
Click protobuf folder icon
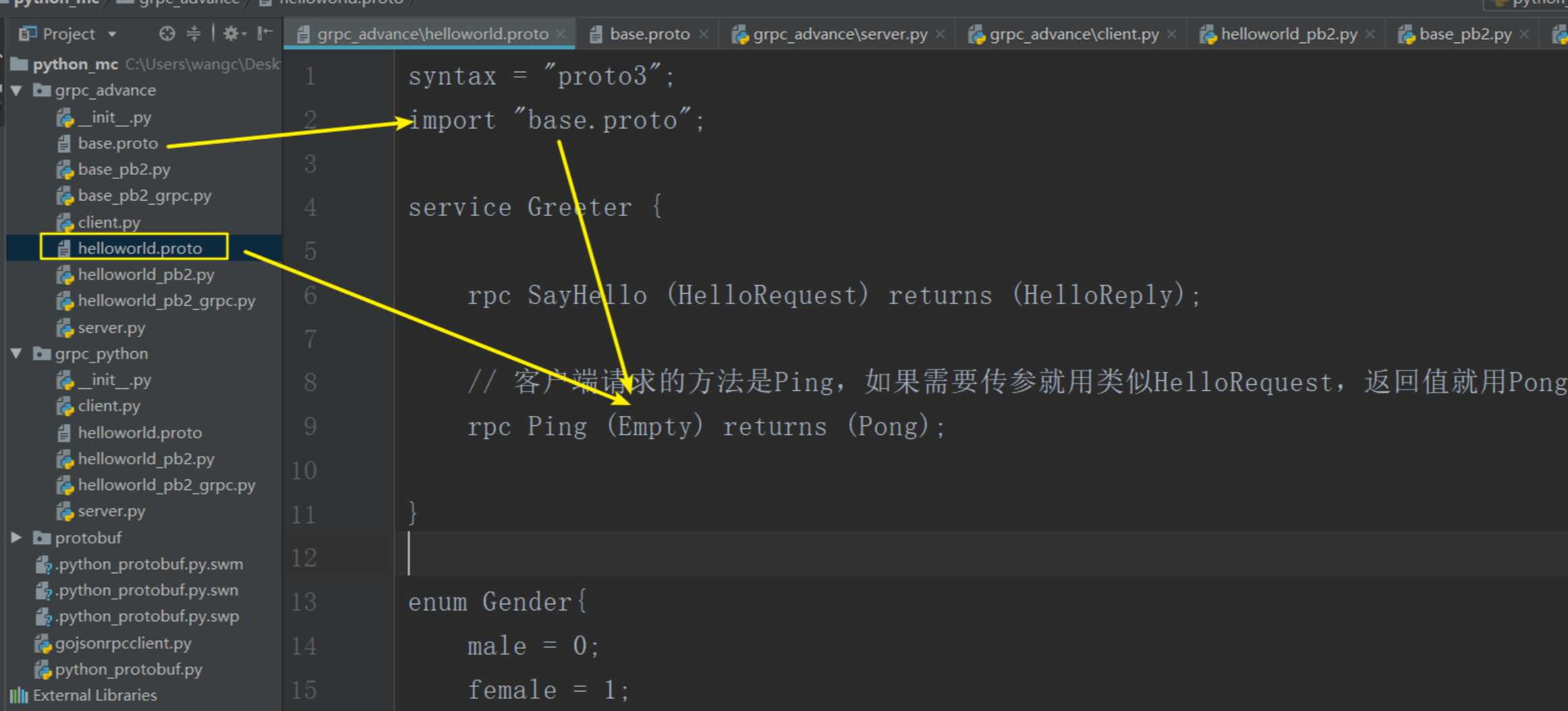click(x=42, y=537)
